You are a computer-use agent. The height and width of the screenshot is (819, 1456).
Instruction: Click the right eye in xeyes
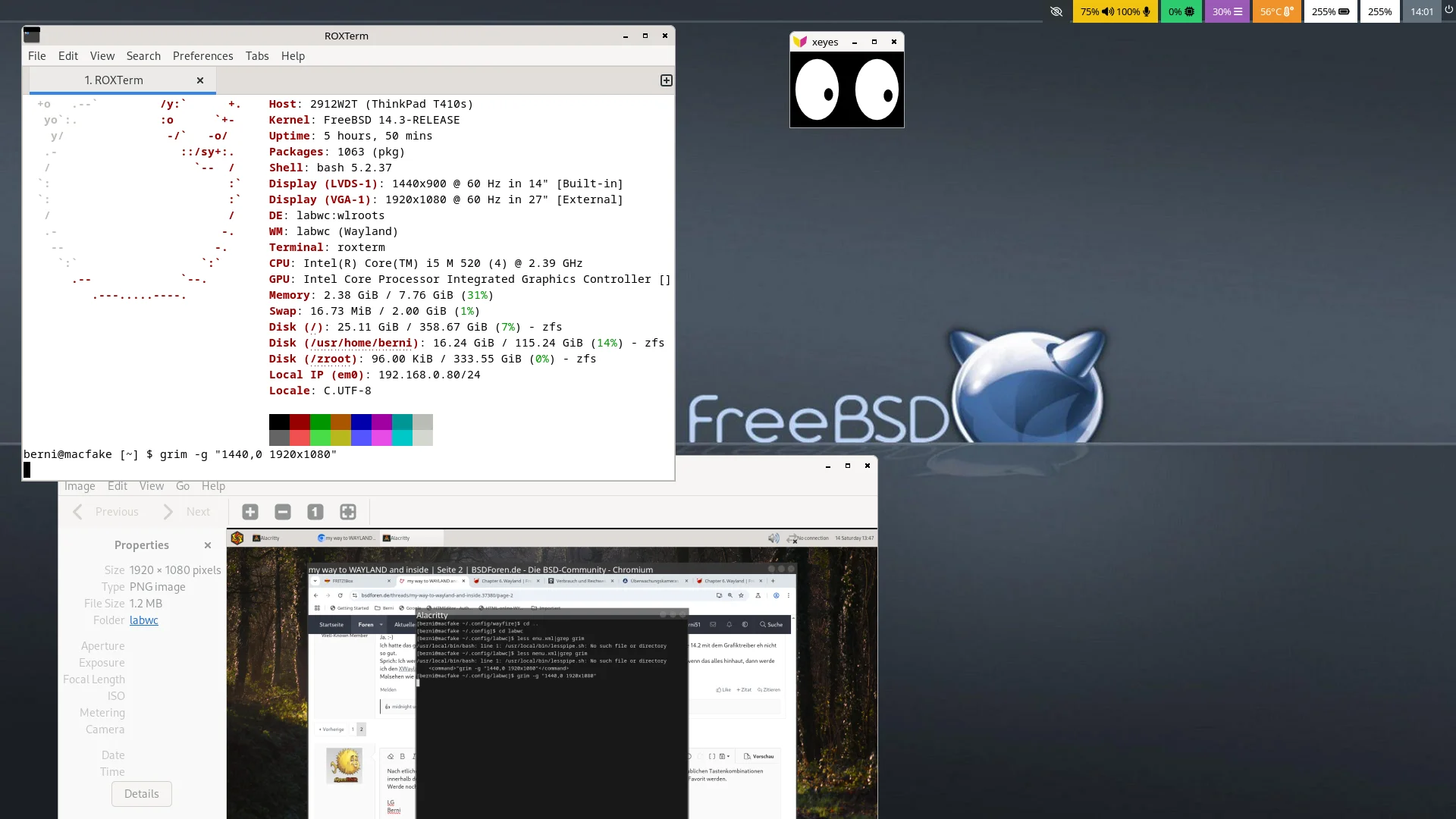[877, 91]
